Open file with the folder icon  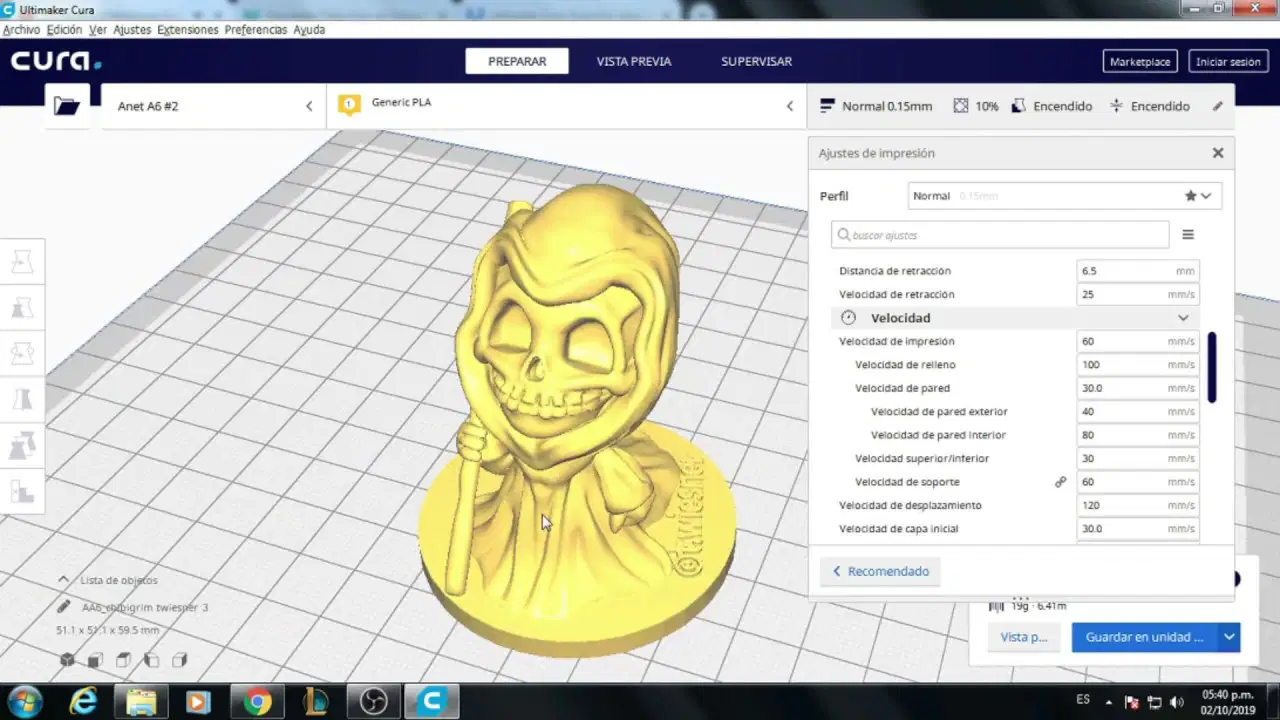click(x=67, y=106)
